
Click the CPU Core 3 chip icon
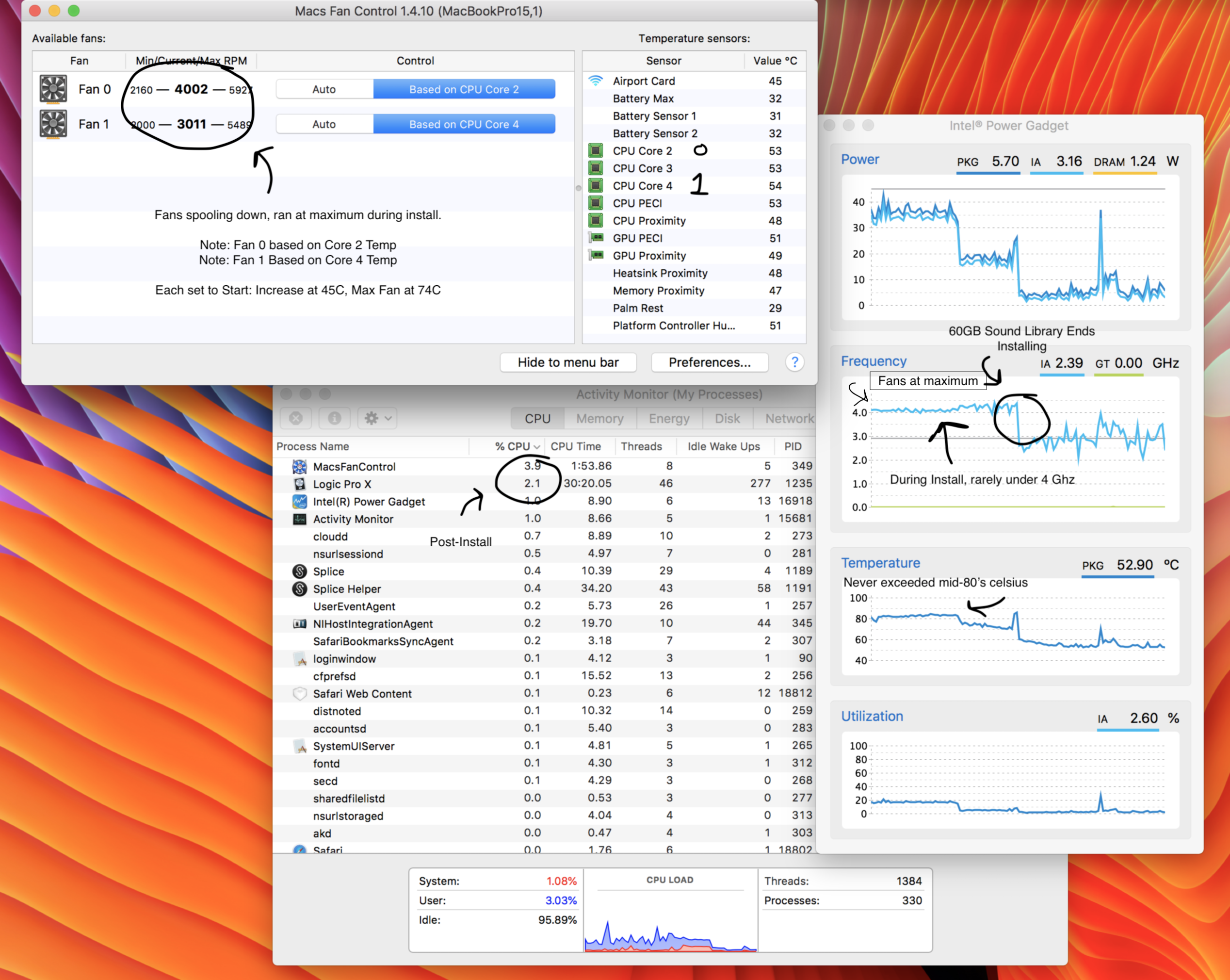pos(596,168)
